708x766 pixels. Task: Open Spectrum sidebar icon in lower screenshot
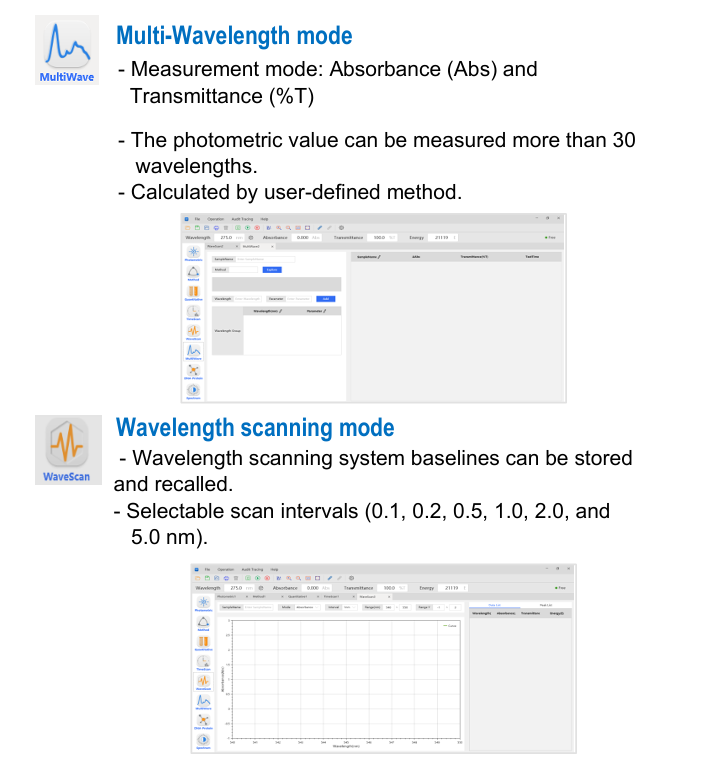click(x=203, y=741)
